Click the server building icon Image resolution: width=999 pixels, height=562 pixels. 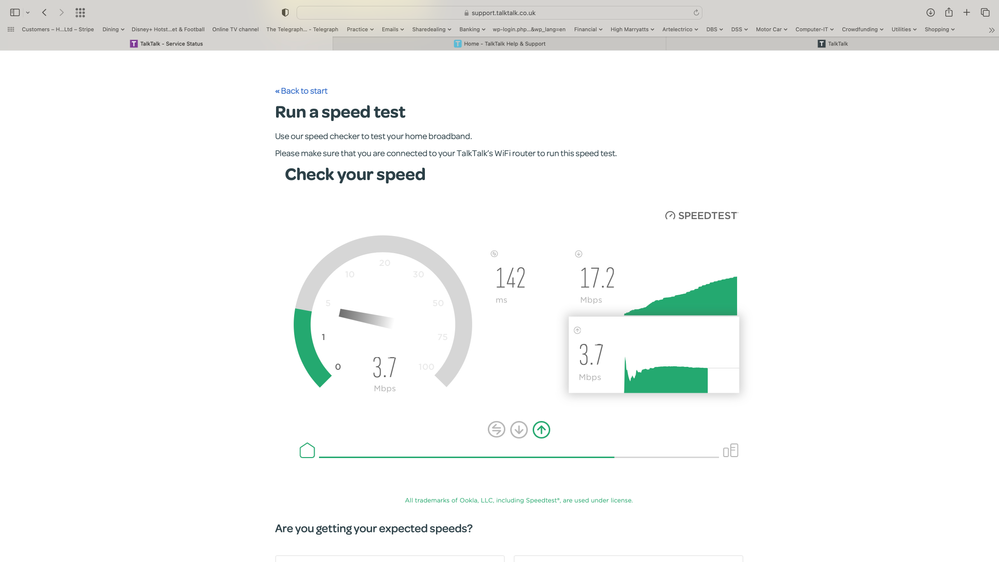pos(731,451)
